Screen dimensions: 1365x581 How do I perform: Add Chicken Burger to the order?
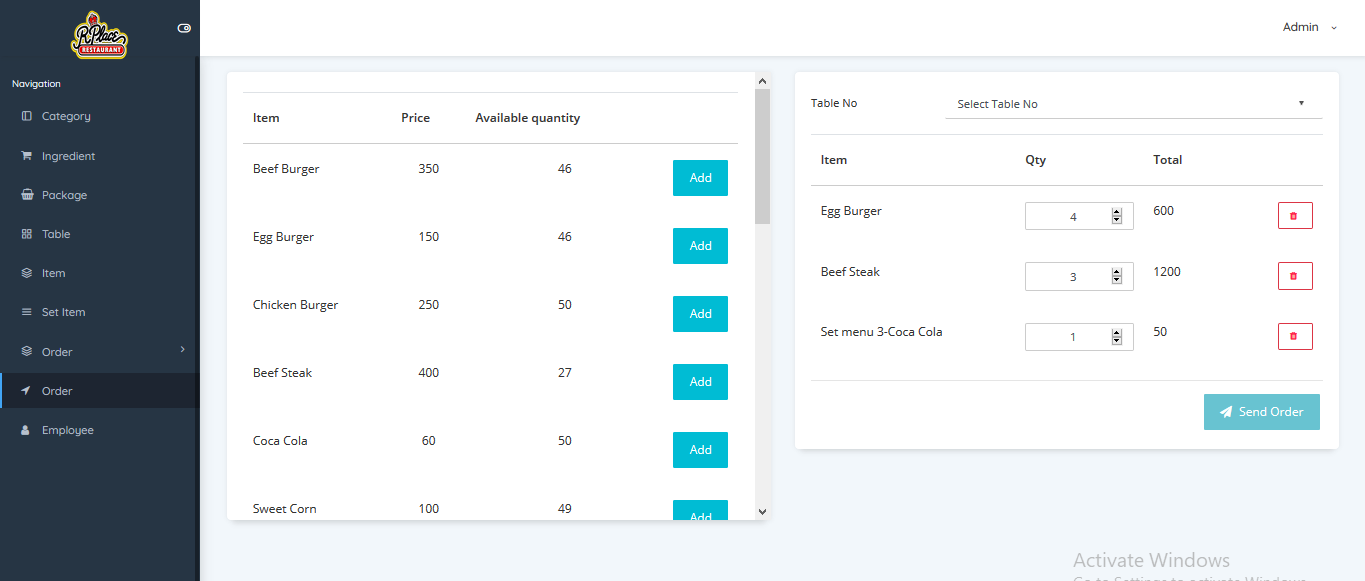pos(700,314)
